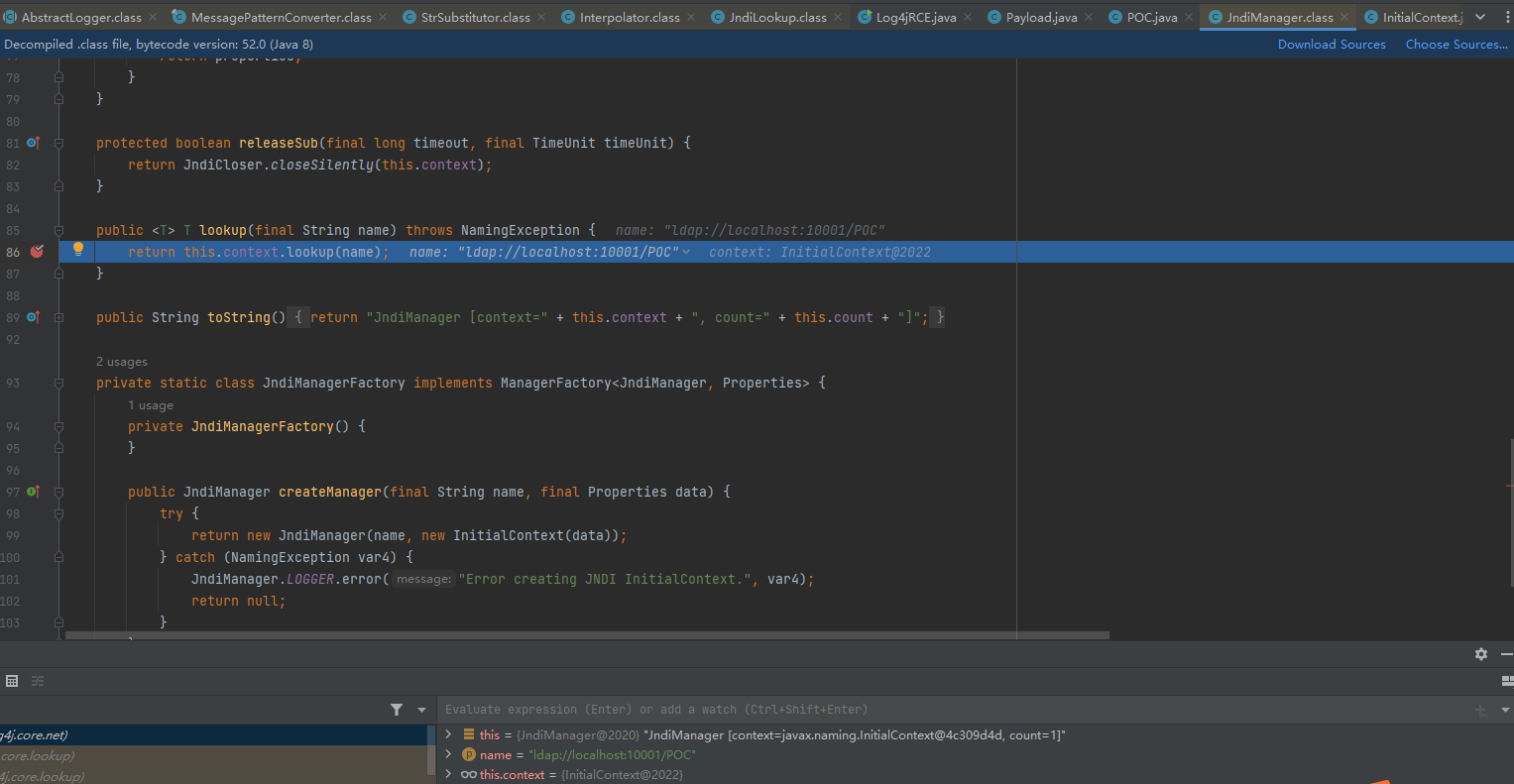Expand the folded toString method on line 89
Viewport: 1514px width, 784px height.
(x=58, y=317)
